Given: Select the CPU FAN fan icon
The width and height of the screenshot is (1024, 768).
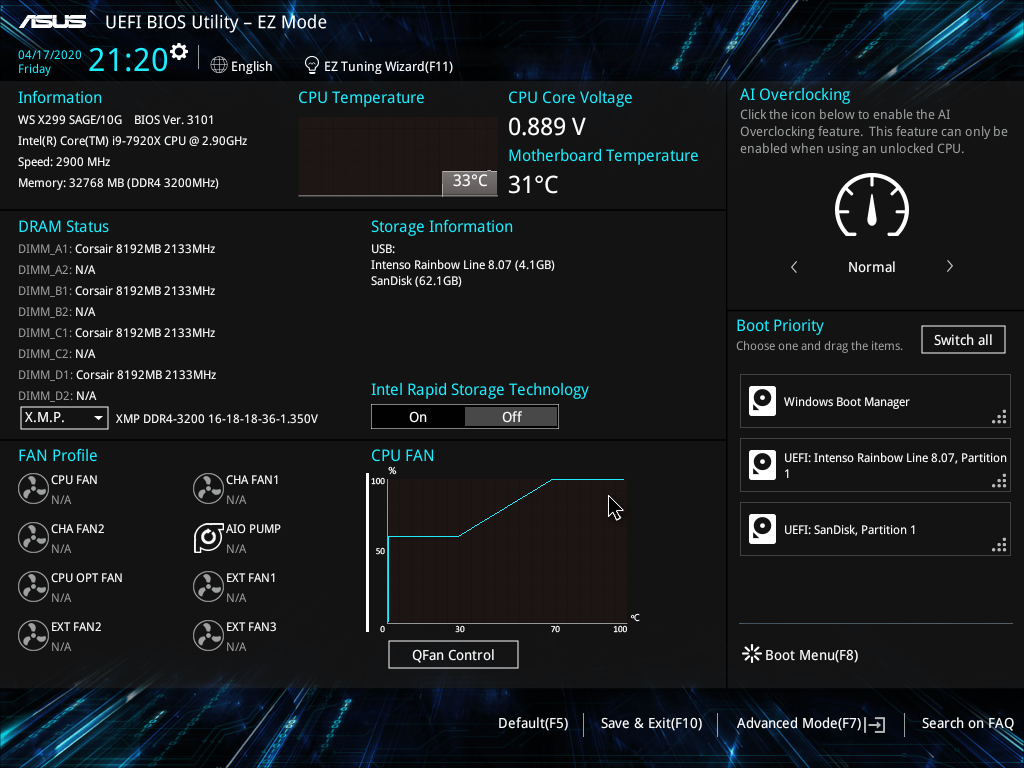Looking at the screenshot, I should (x=33, y=488).
